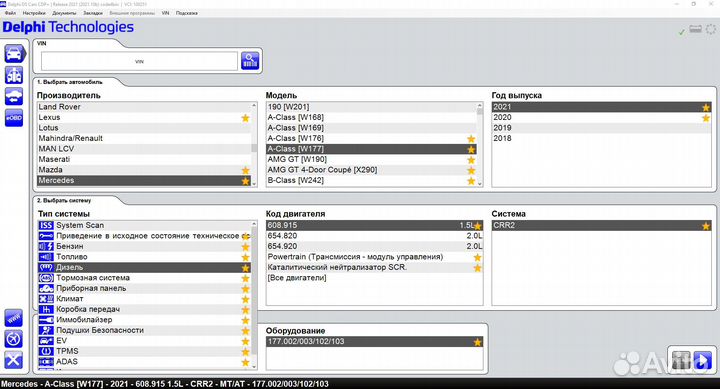Screen dimensions: 720x389
Task: Select [Все двигатели] engine option
Action: pos(374,278)
